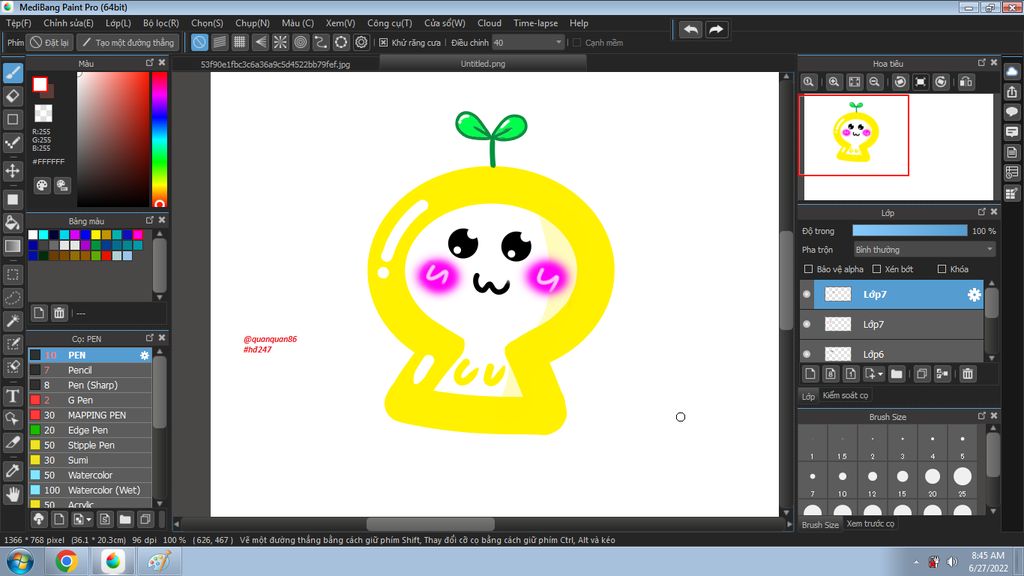This screenshot has width=1024, height=576.
Task: Open the Time-lapse menu
Action: pyautogui.click(x=536, y=23)
